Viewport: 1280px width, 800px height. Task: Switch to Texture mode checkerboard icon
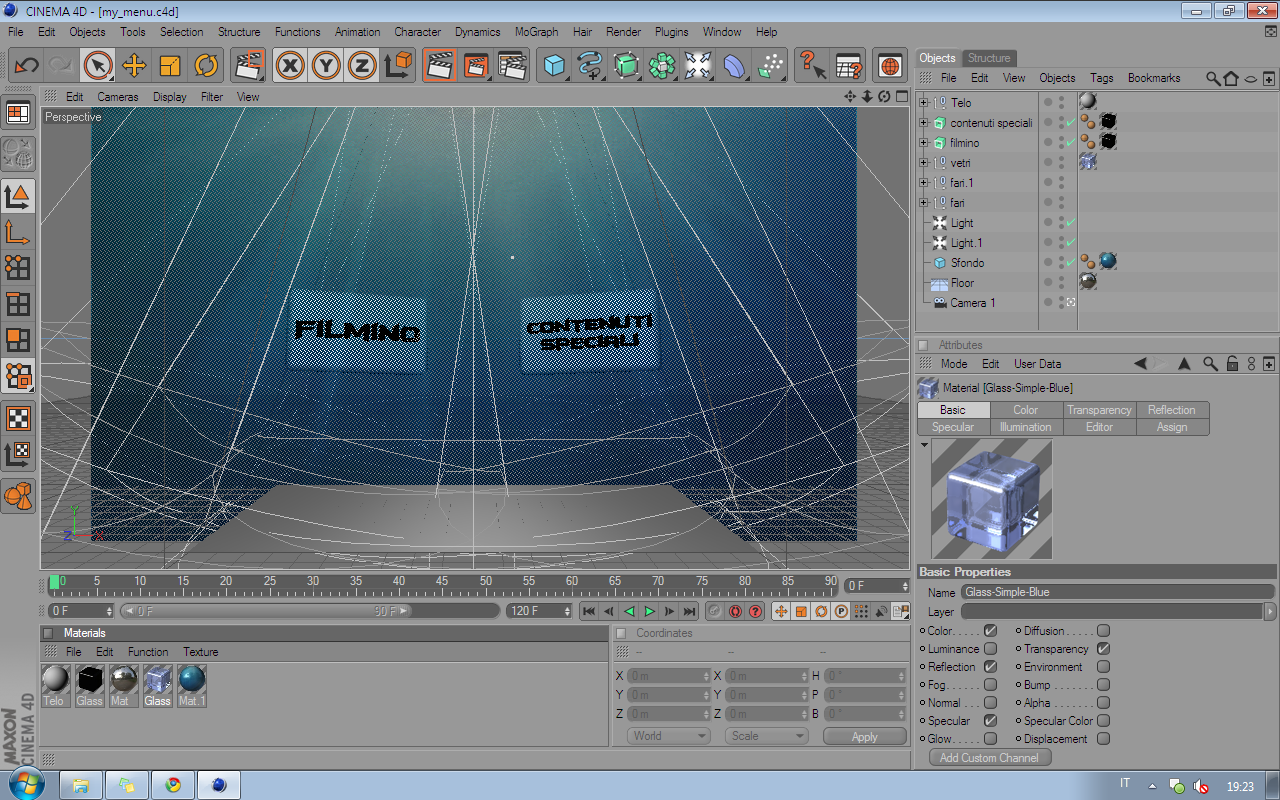pos(18,418)
